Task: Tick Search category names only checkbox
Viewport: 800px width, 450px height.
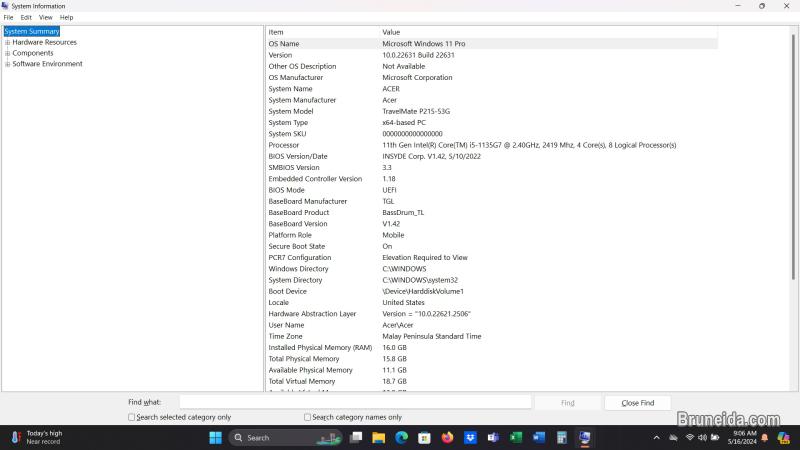Action: 308,417
